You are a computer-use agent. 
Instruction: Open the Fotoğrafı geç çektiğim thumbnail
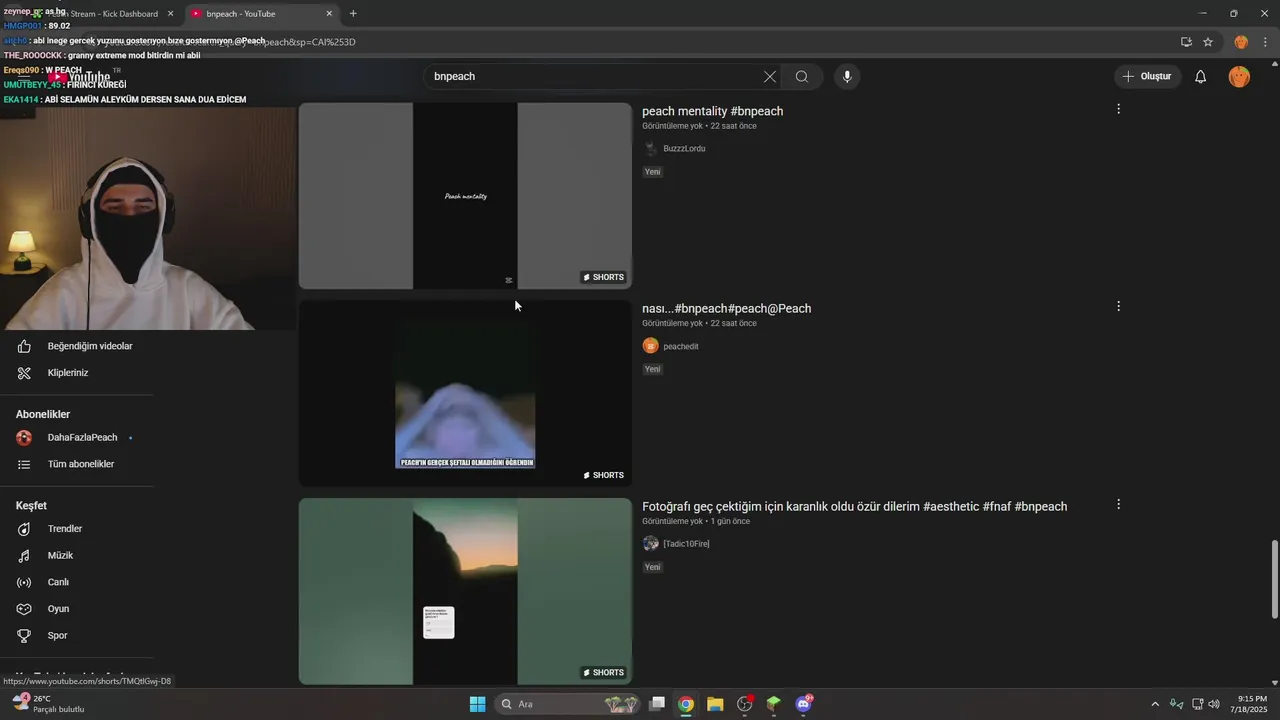pos(465,591)
